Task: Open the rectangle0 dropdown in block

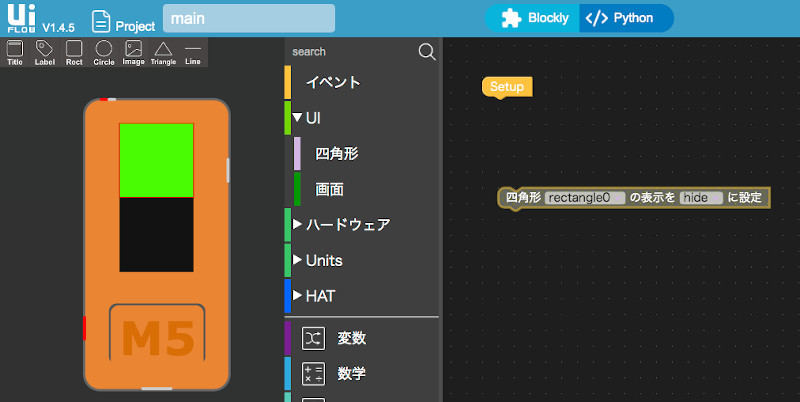Action: tap(585, 198)
